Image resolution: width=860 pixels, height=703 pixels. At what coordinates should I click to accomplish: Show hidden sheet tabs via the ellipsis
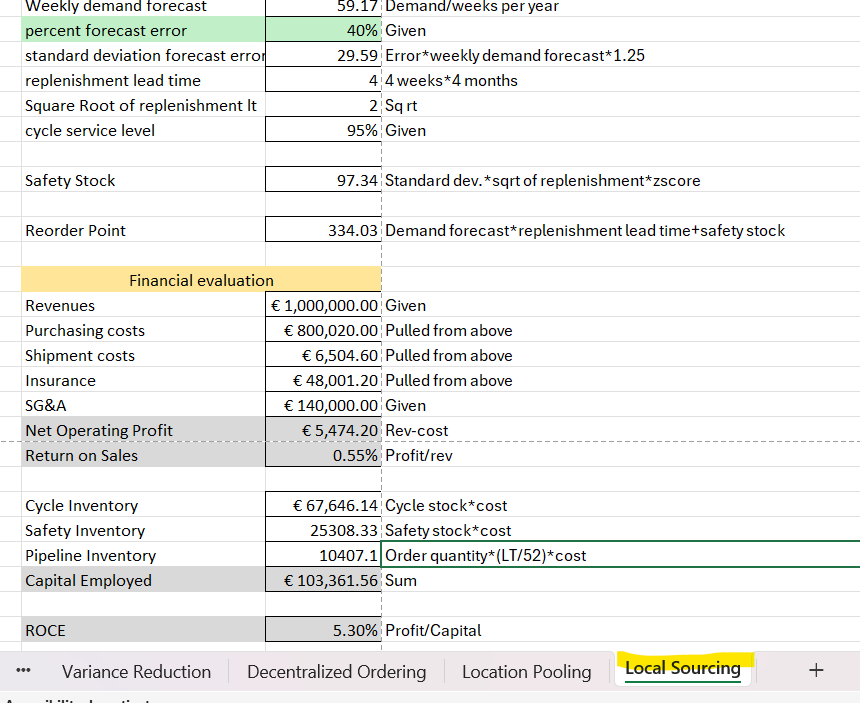23,670
